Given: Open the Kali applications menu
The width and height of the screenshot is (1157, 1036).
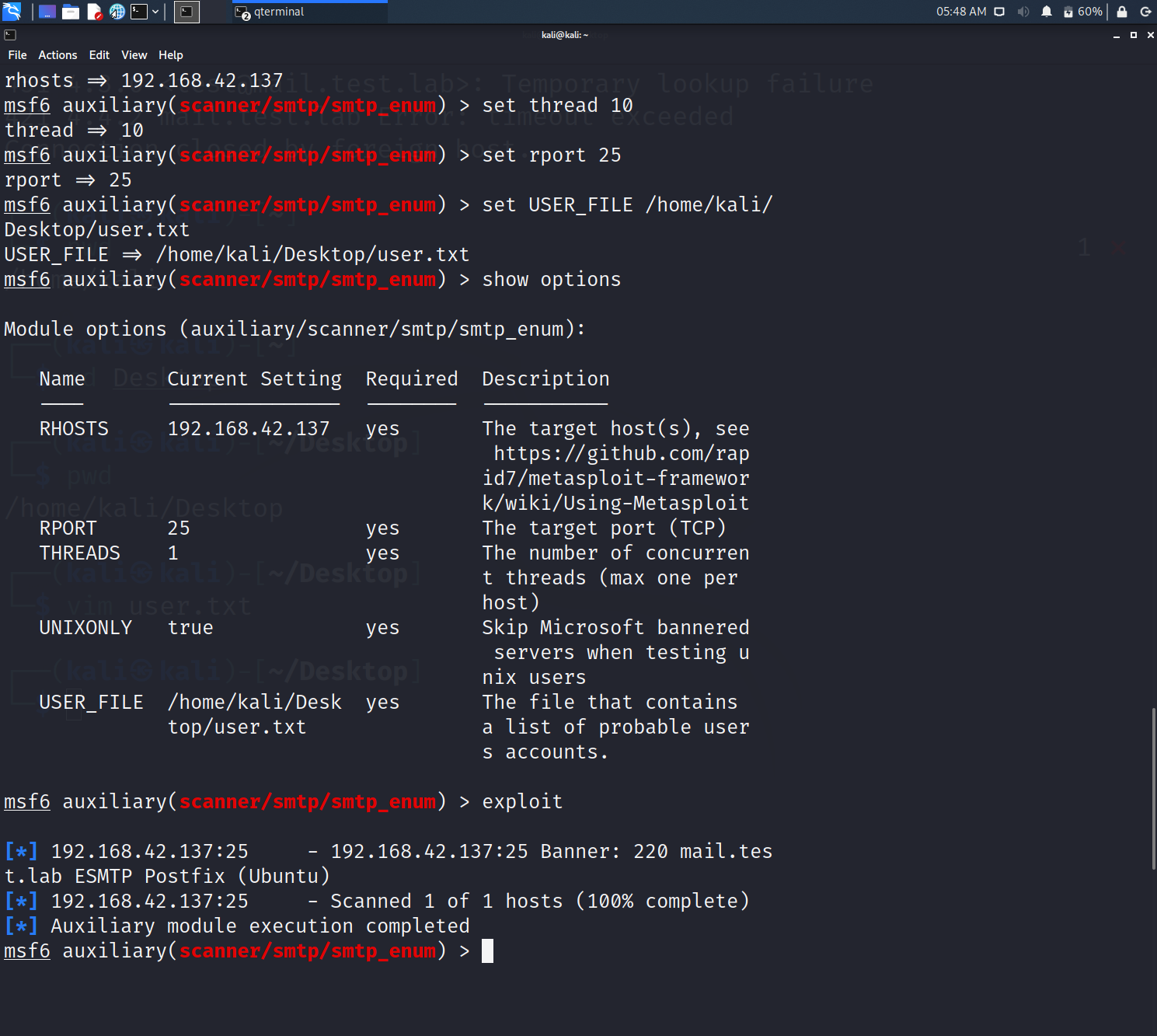Looking at the screenshot, I should coord(11,11).
